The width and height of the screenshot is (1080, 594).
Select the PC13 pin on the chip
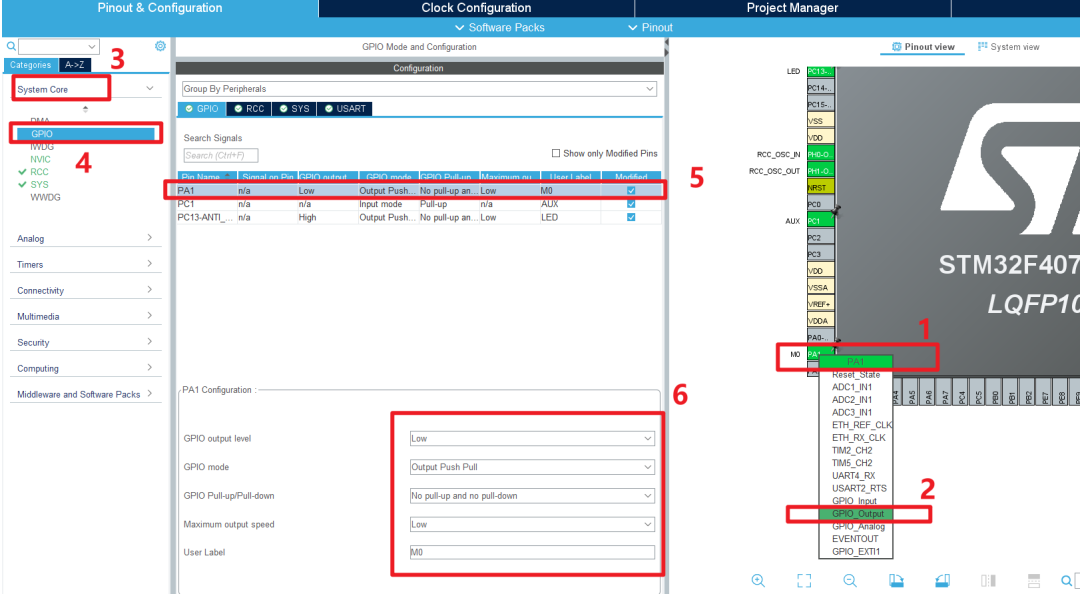(x=820, y=71)
